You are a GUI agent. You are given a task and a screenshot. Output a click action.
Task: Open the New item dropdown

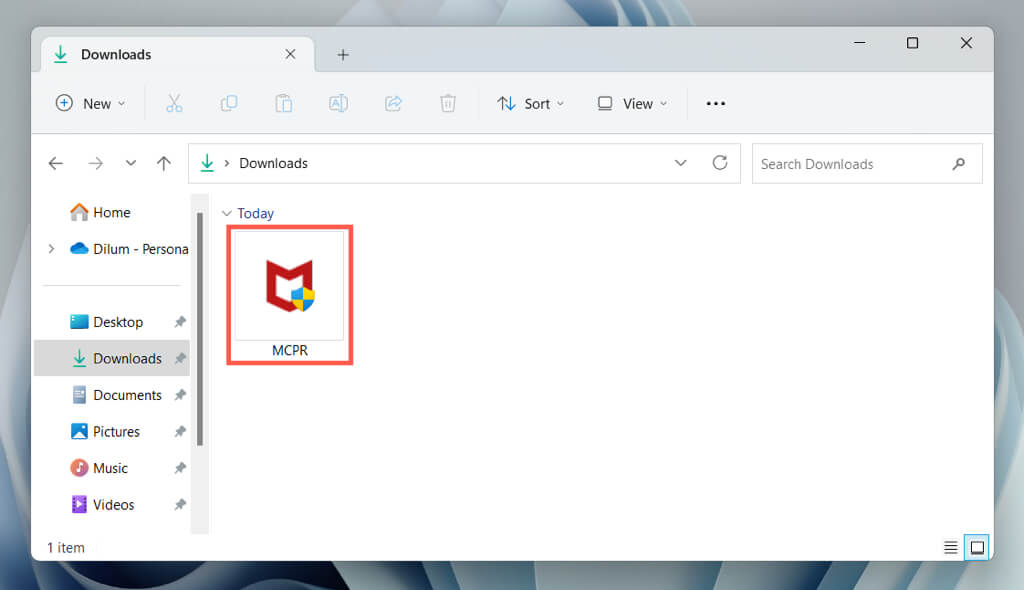tap(90, 103)
